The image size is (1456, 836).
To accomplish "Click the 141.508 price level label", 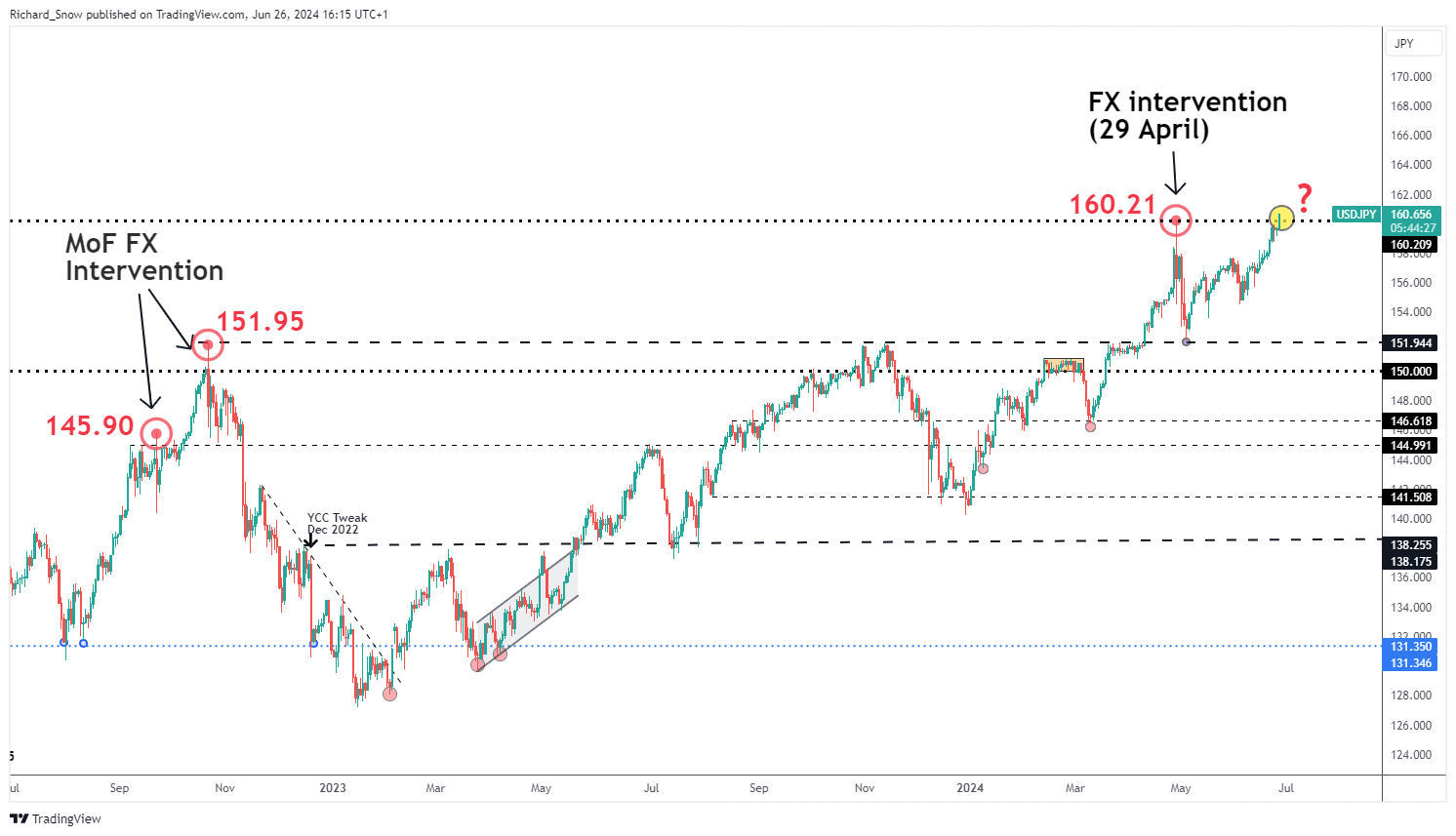I will click(1411, 498).
